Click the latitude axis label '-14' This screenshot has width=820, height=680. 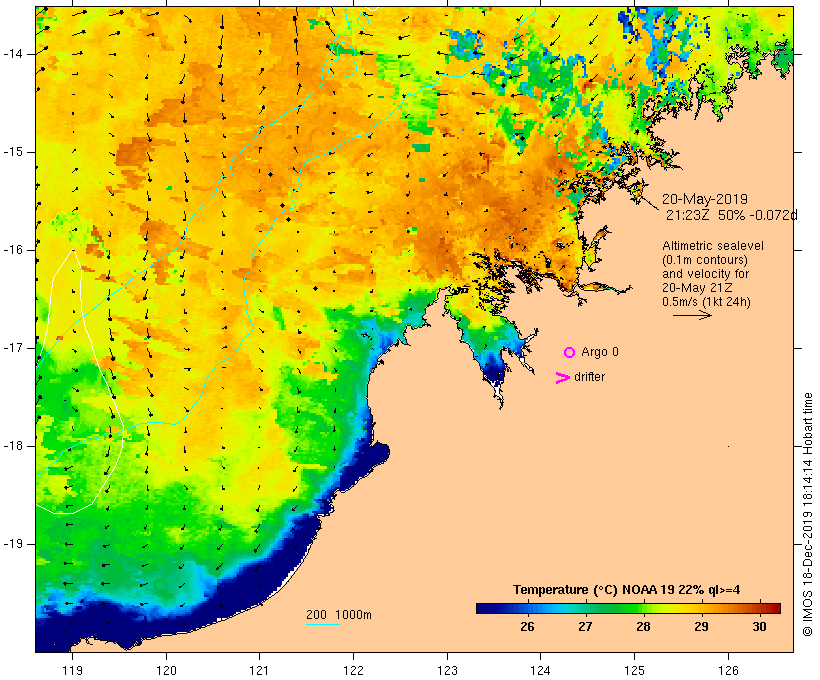[x=13, y=54]
